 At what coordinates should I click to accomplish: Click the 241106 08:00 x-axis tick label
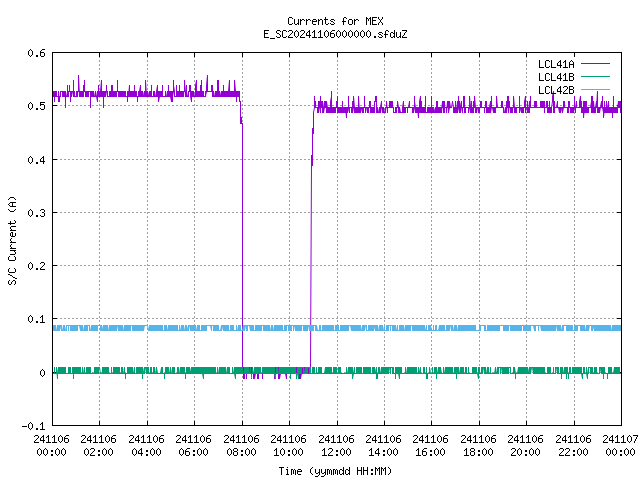click(x=241, y=446)
